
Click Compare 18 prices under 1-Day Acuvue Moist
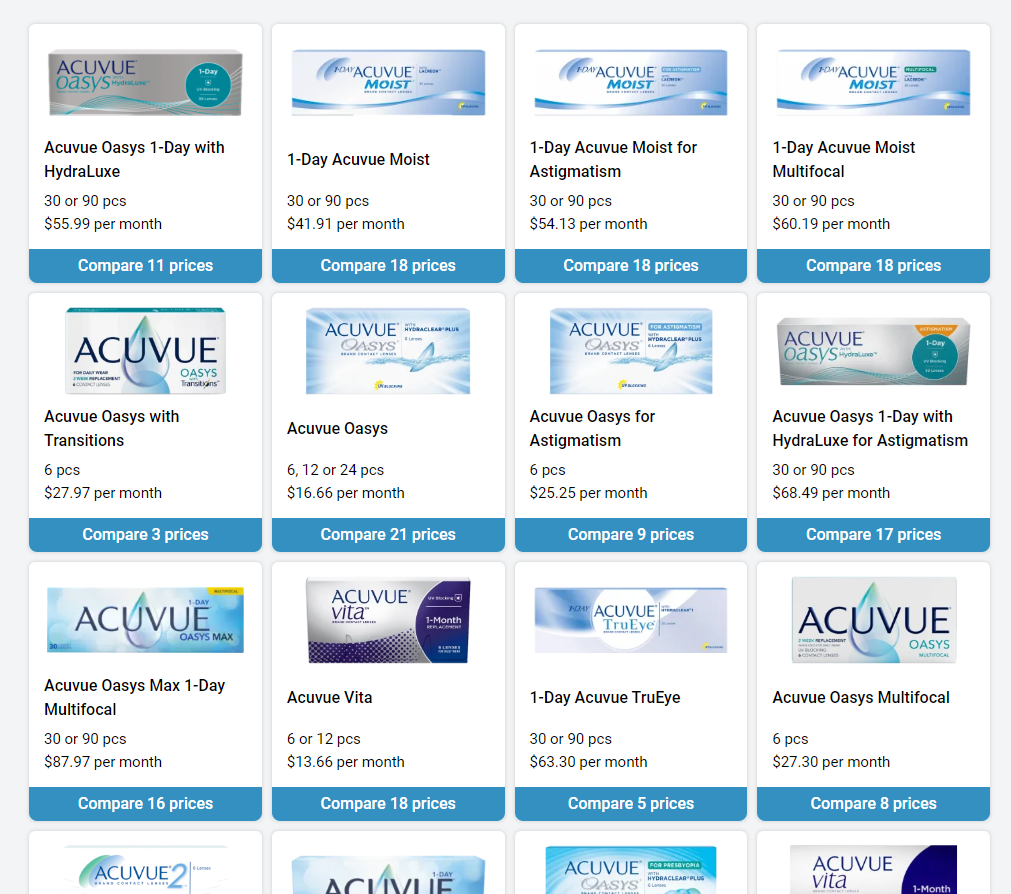[x=388, y=266]
